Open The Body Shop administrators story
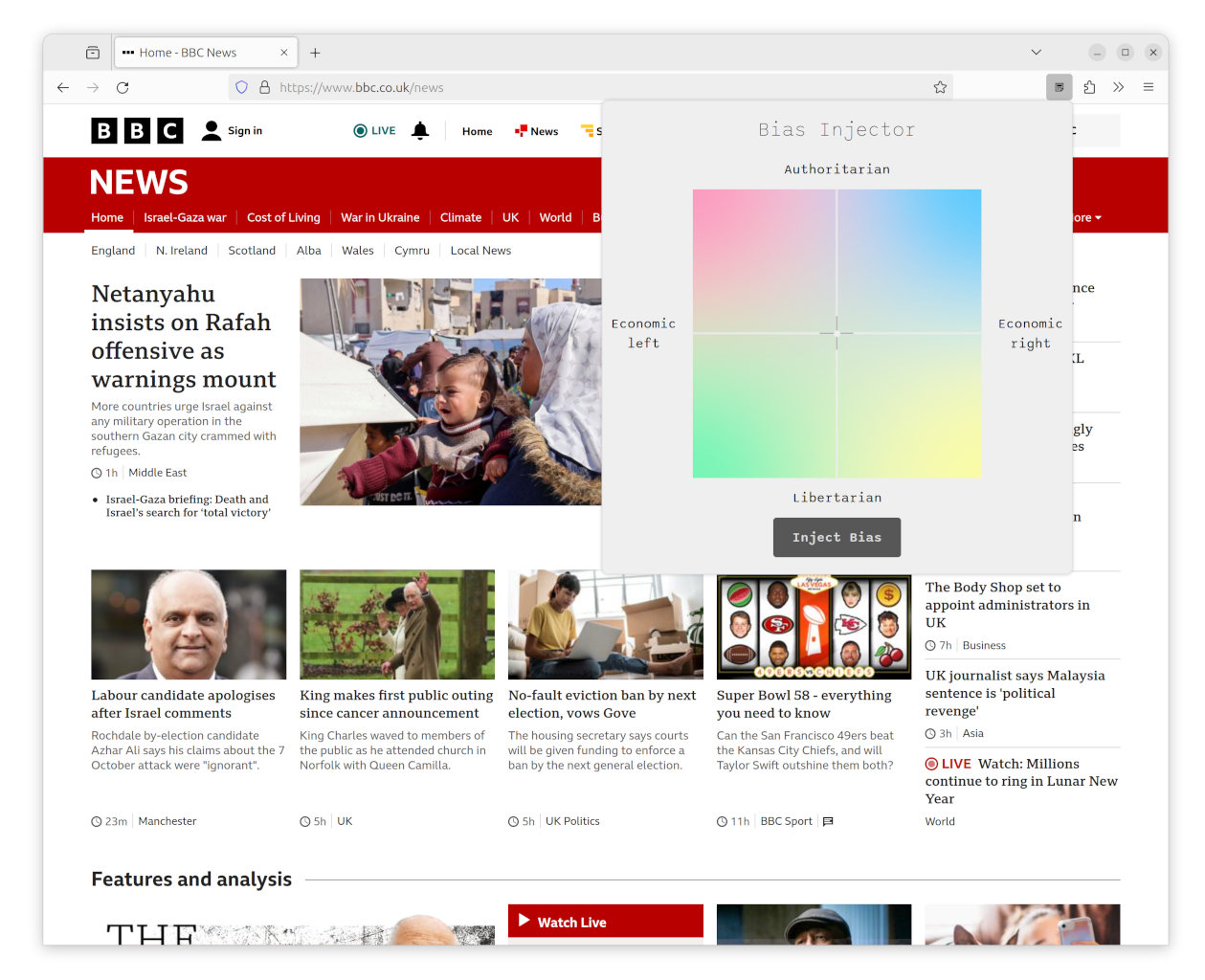 click(x=1007, y=605)
